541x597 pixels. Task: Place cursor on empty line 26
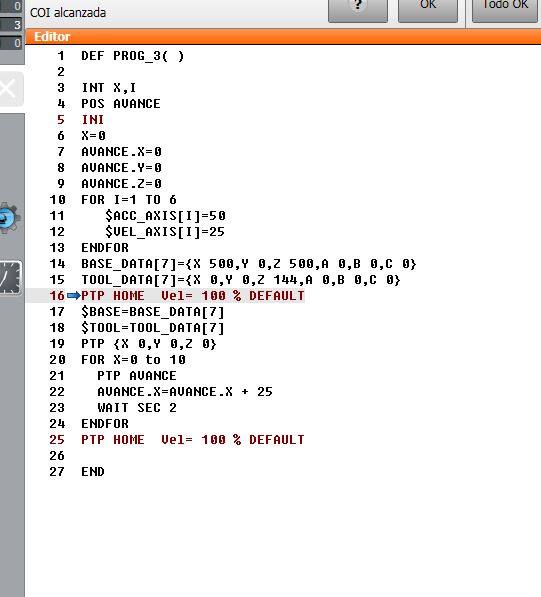(283, 456)
